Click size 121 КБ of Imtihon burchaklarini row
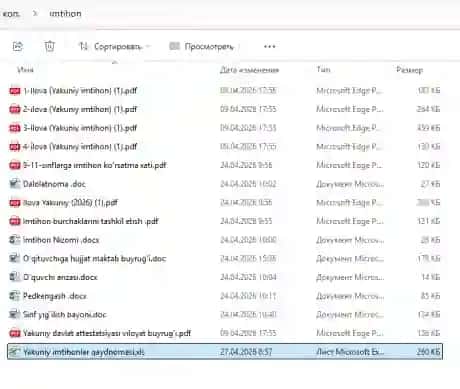This screenshot has height=389, width=460. click(429, 221)
